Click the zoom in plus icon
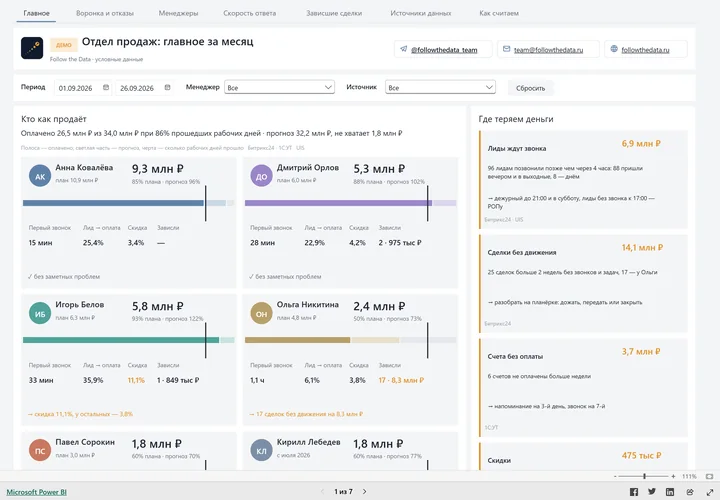 click(x=673, y=477)
